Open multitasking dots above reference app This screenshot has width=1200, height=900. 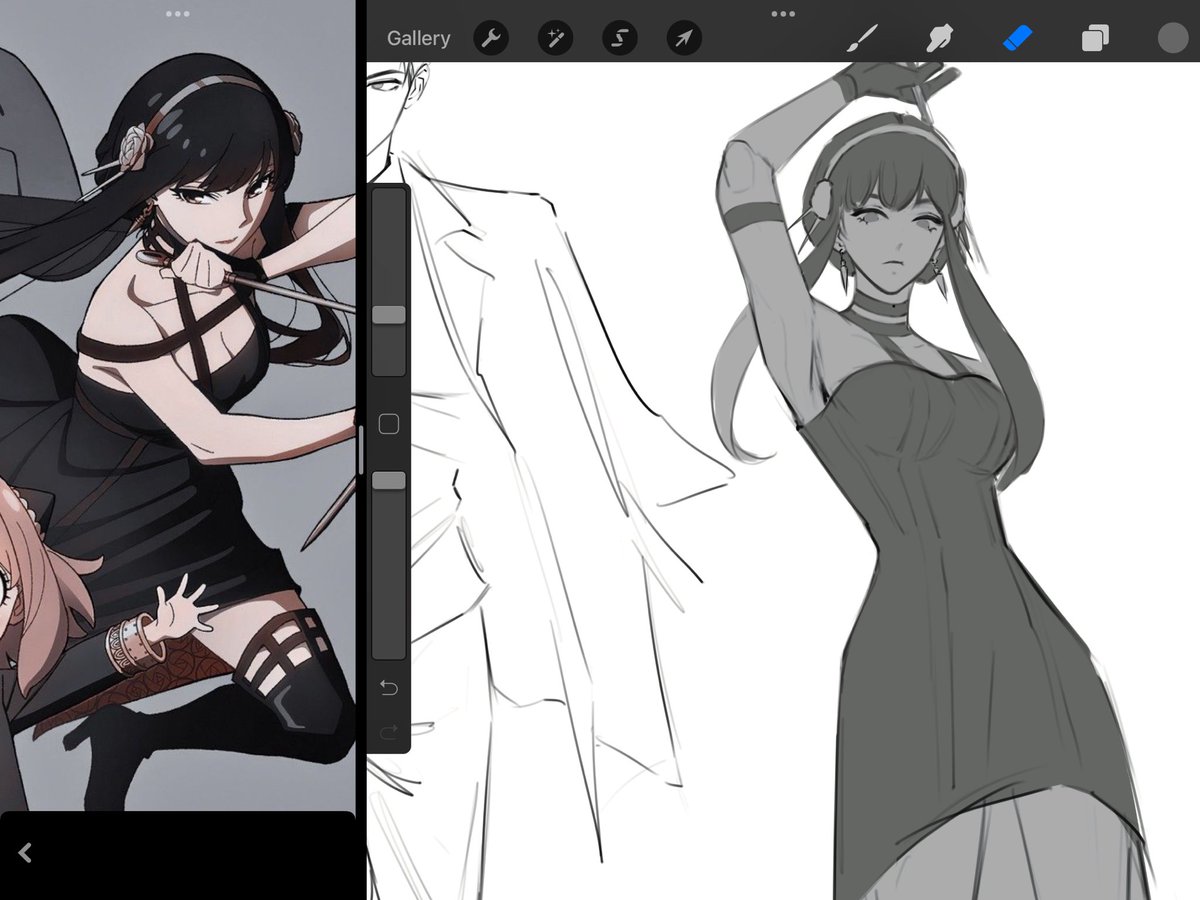click(x=177, y=14)
